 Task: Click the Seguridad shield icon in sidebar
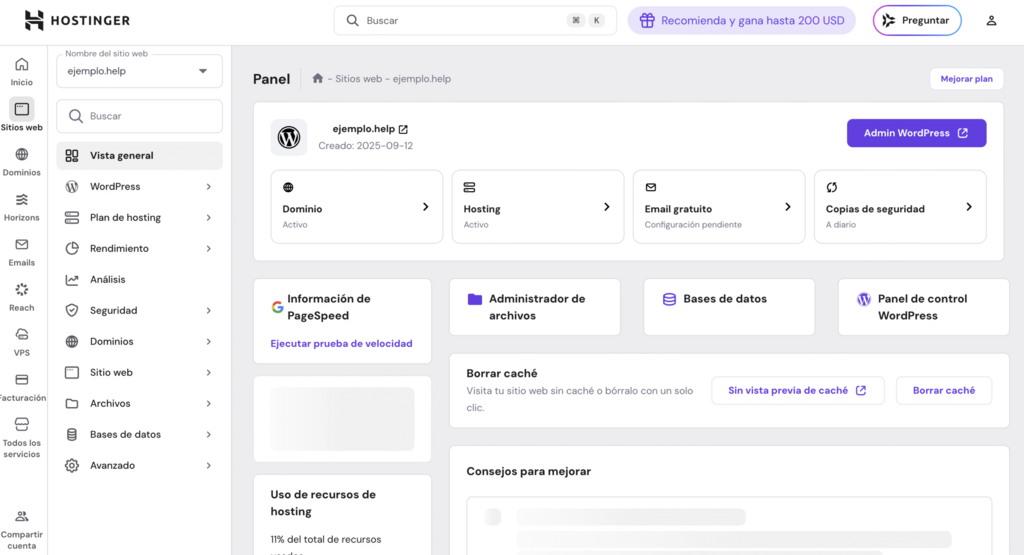click(72, 310)
